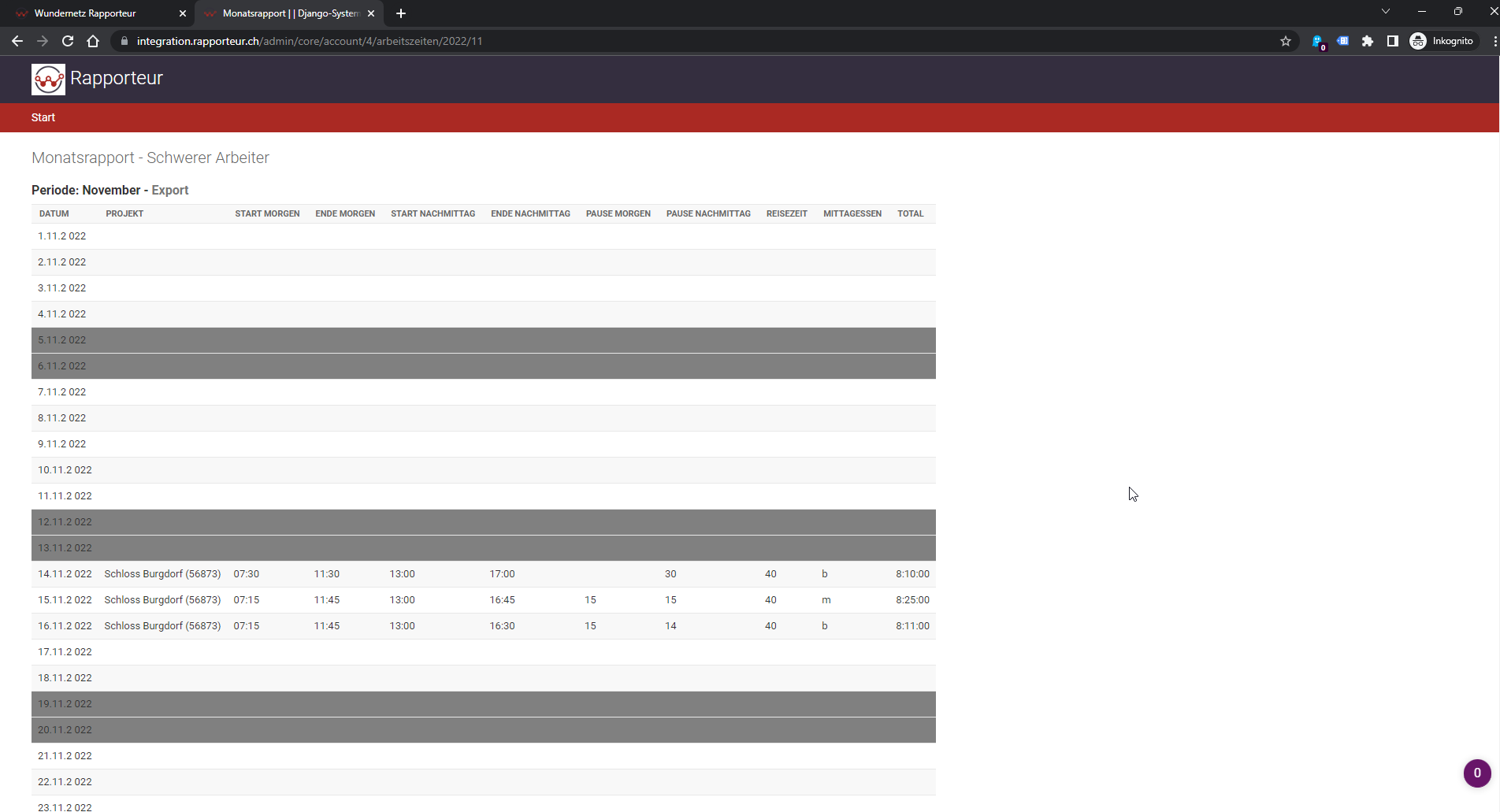Click the Rapporteur logo icon
Screen dimensions: 1500x812
pos(48,79)
